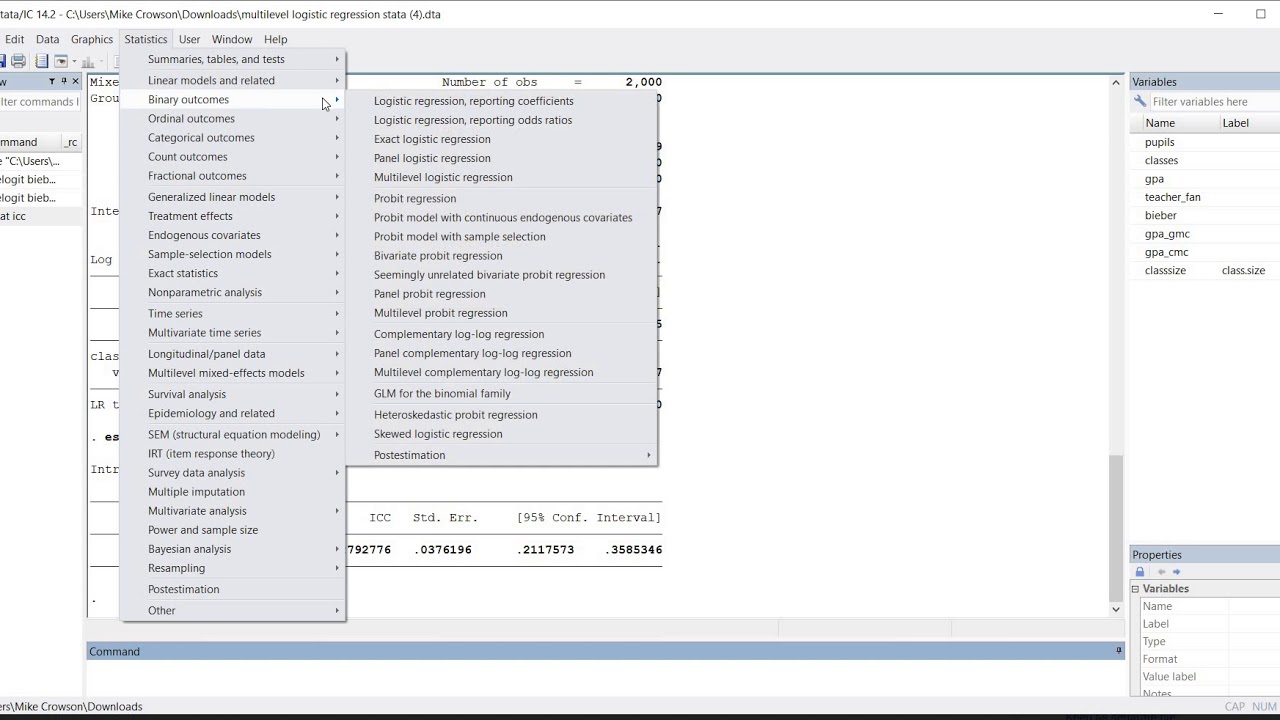Click the wrench icon in Variables panel
Viewport: 1280px width, 720px height.
pos(1140,101)
